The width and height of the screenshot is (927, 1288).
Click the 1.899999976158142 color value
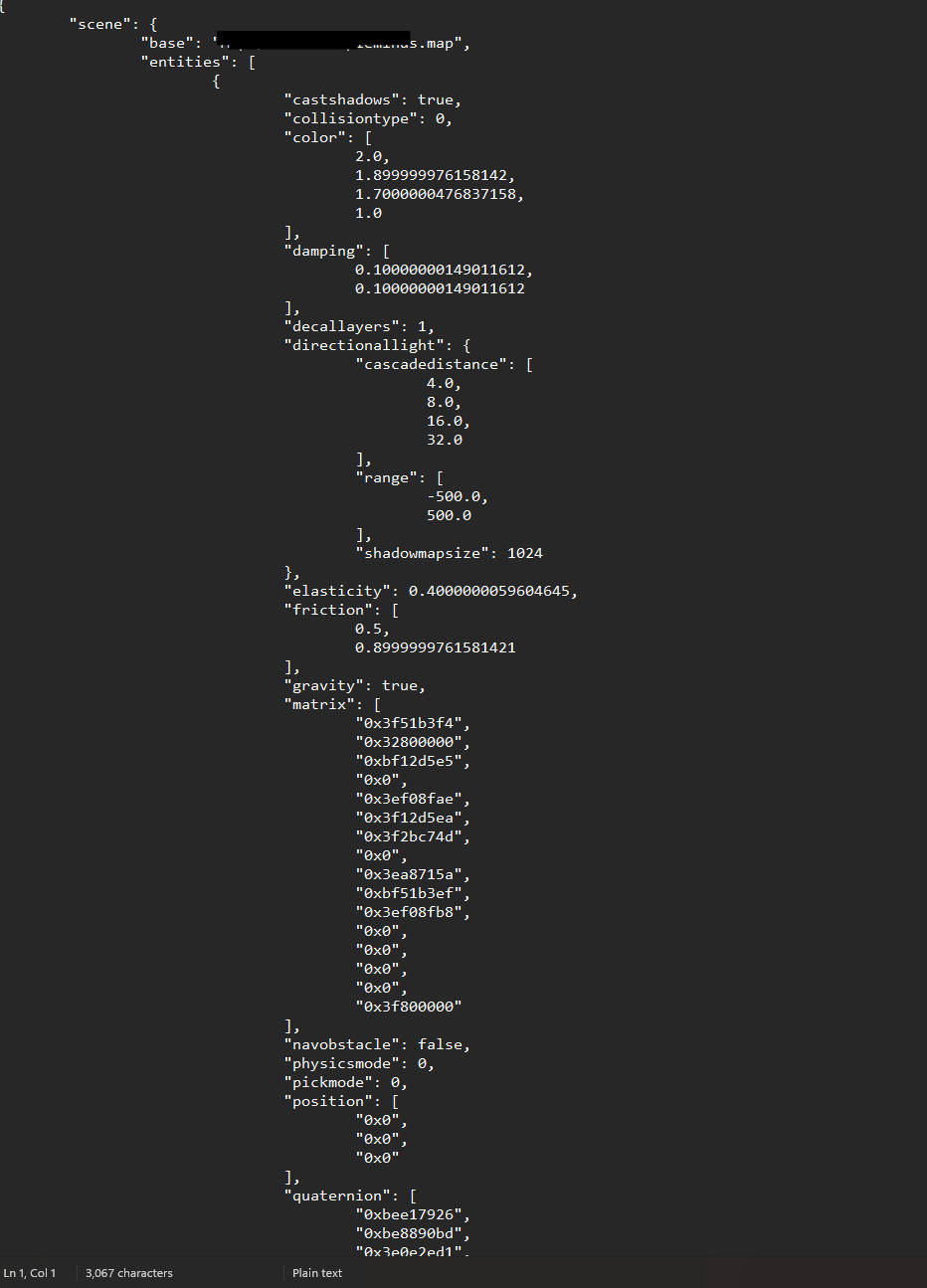(x=436, y=175)
